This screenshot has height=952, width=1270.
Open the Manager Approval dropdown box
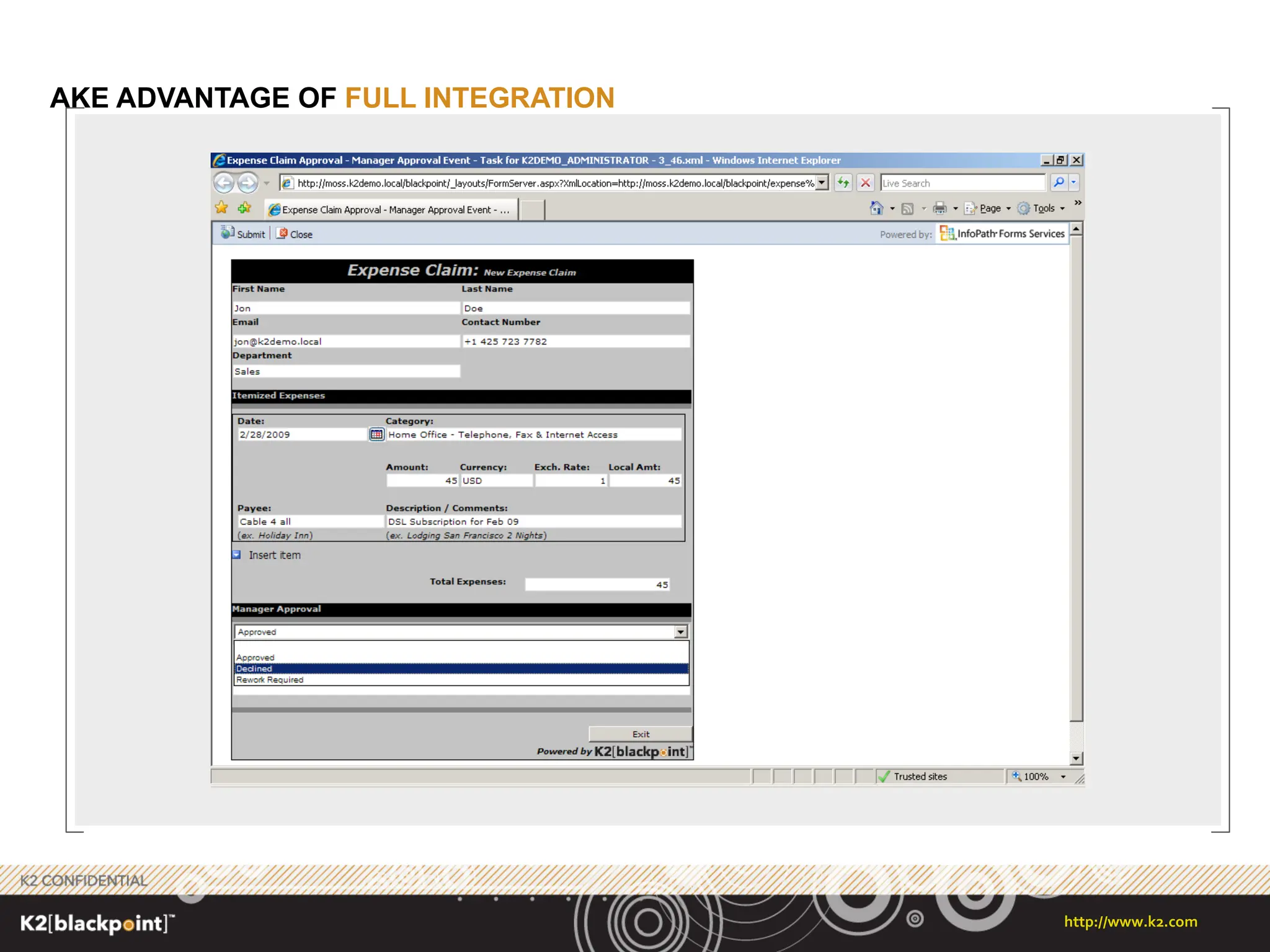coord(461,632)
